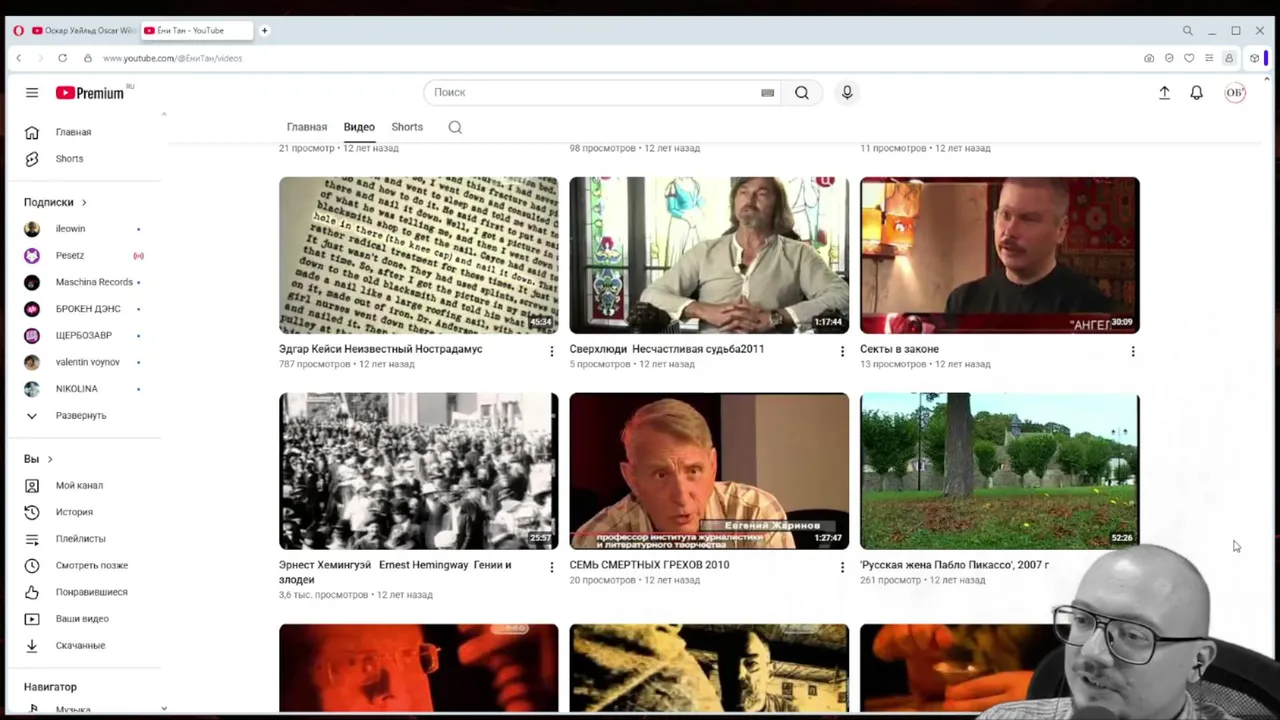
Task: Play Секты в законе video thumbnail
Action: point(1000,255)
